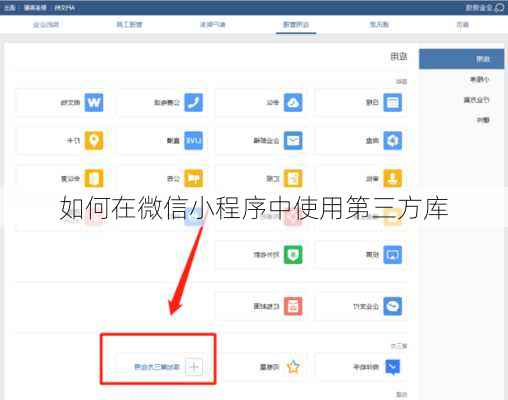Click the WeChat Work logo in header
This screenshot has height=400, width=508.
(x=485, y=7)
